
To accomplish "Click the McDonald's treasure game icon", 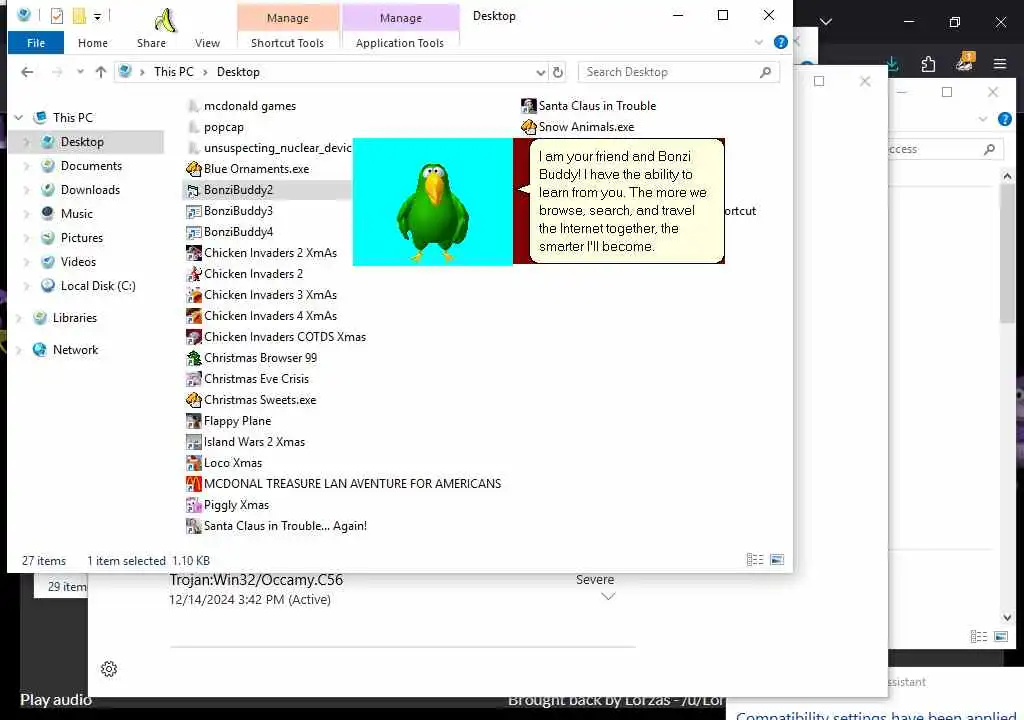I will 193,483.
